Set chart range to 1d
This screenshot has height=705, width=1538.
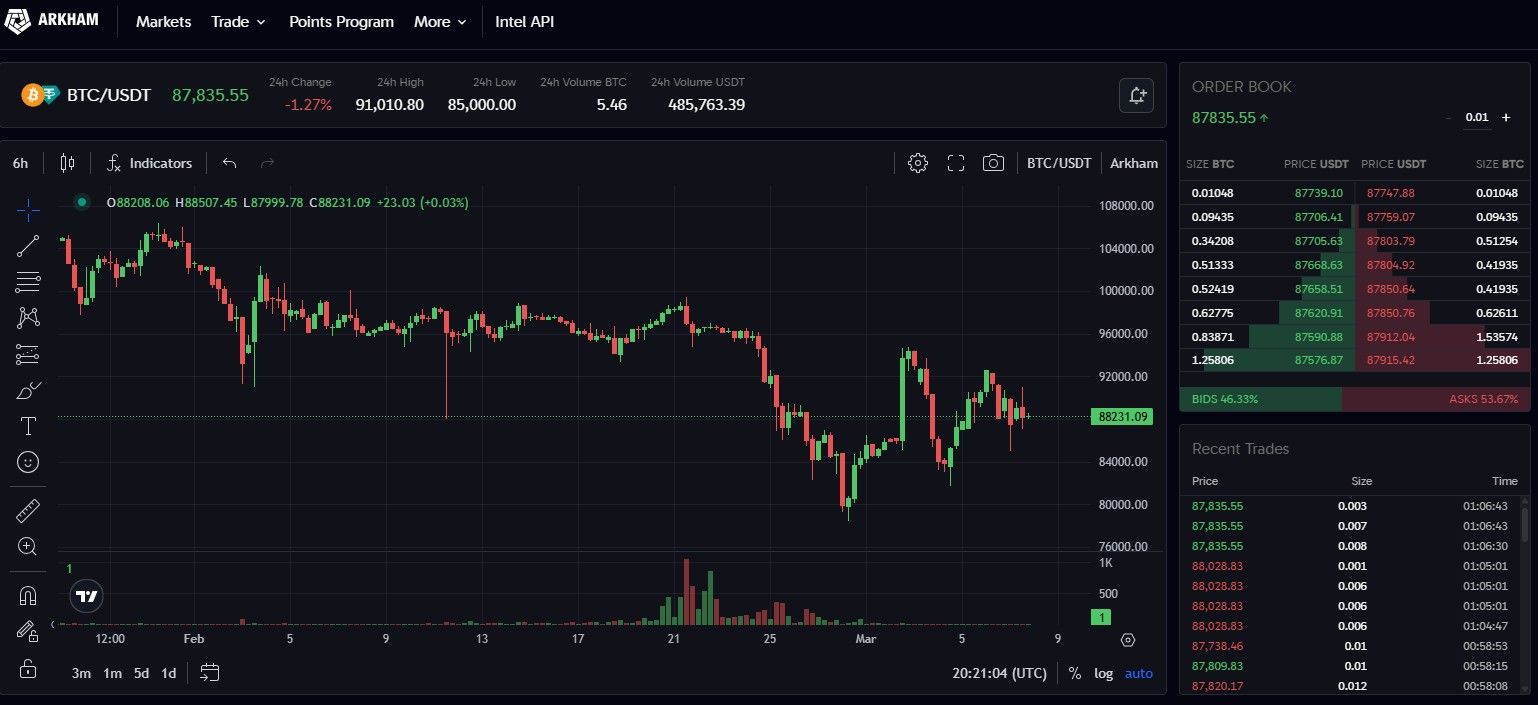coord(169,673)
